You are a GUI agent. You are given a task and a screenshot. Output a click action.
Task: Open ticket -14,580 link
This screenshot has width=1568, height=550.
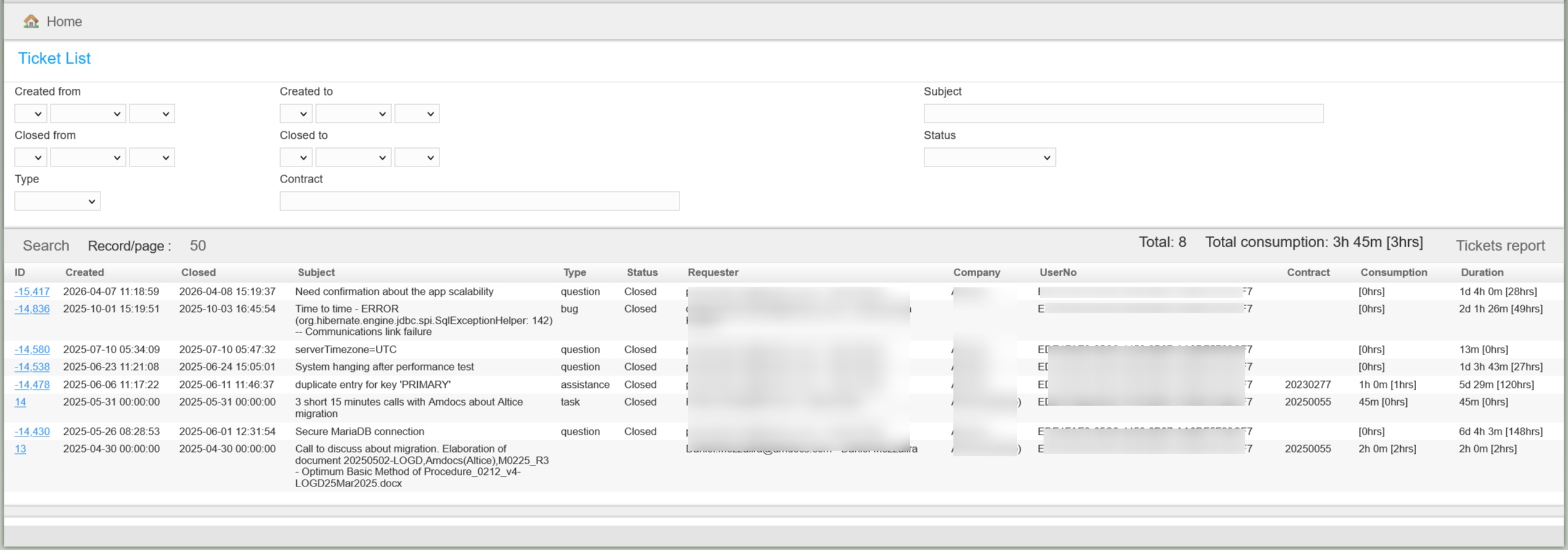click(x=32, y=350)
